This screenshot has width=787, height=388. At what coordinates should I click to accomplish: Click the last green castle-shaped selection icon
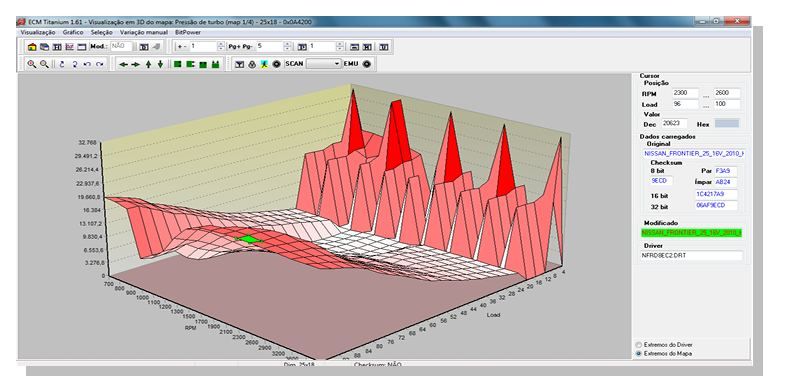click(215, 64)
